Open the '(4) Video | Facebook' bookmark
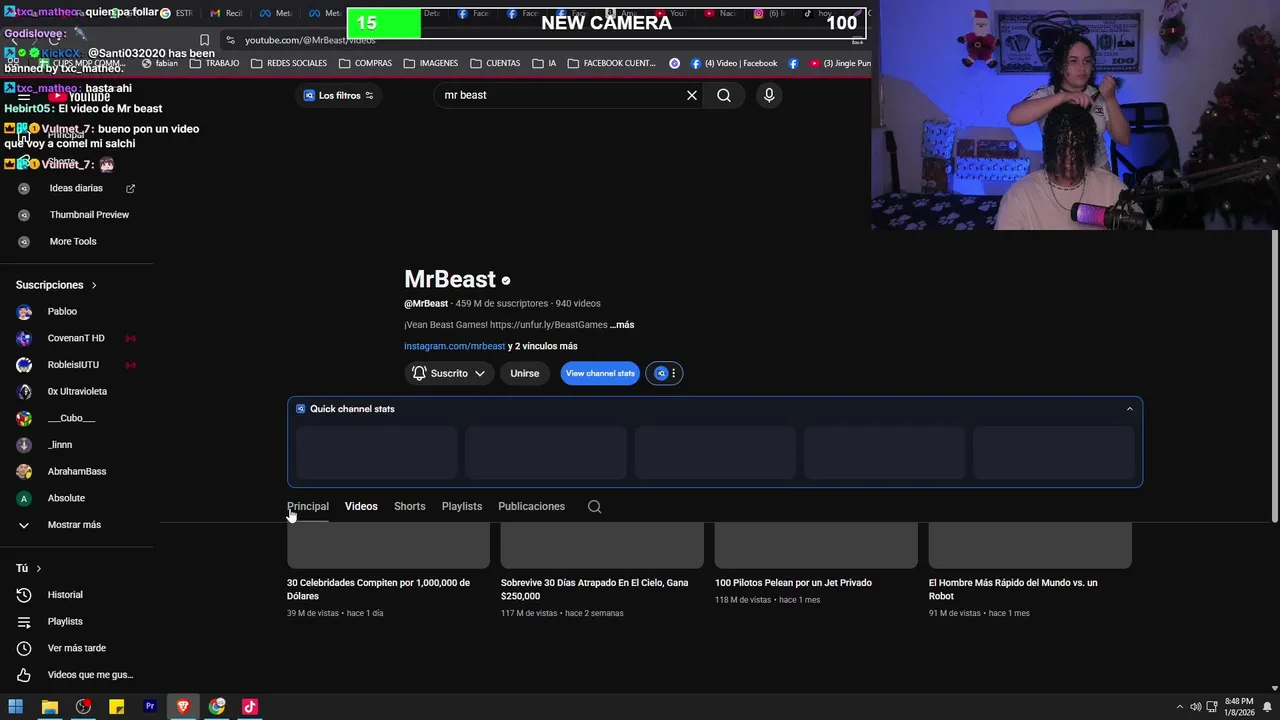Image resolution: width=1280 pixels, height=720 pixels. point(733,63)
